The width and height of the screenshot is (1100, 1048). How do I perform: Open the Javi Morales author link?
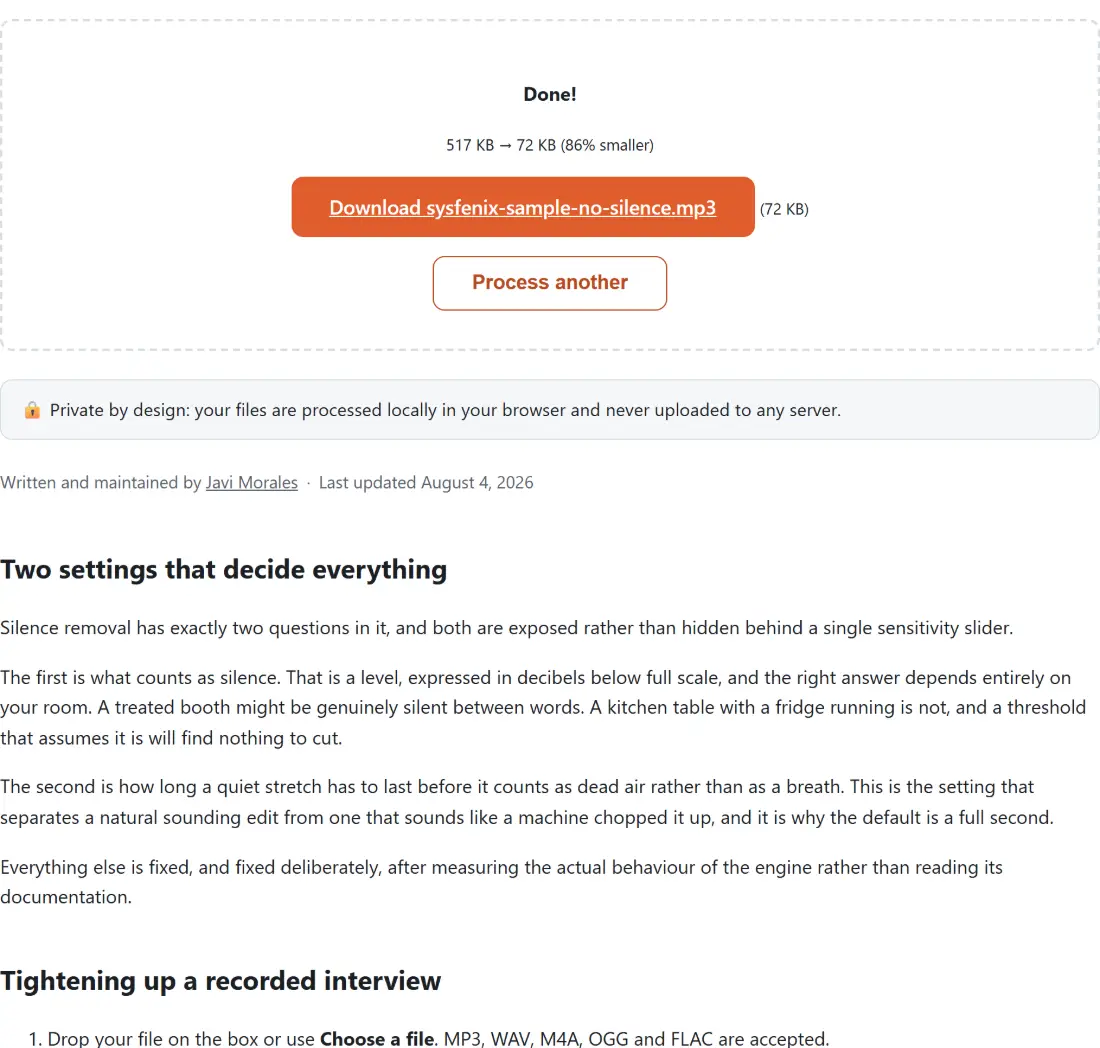(x=251, y=483)
